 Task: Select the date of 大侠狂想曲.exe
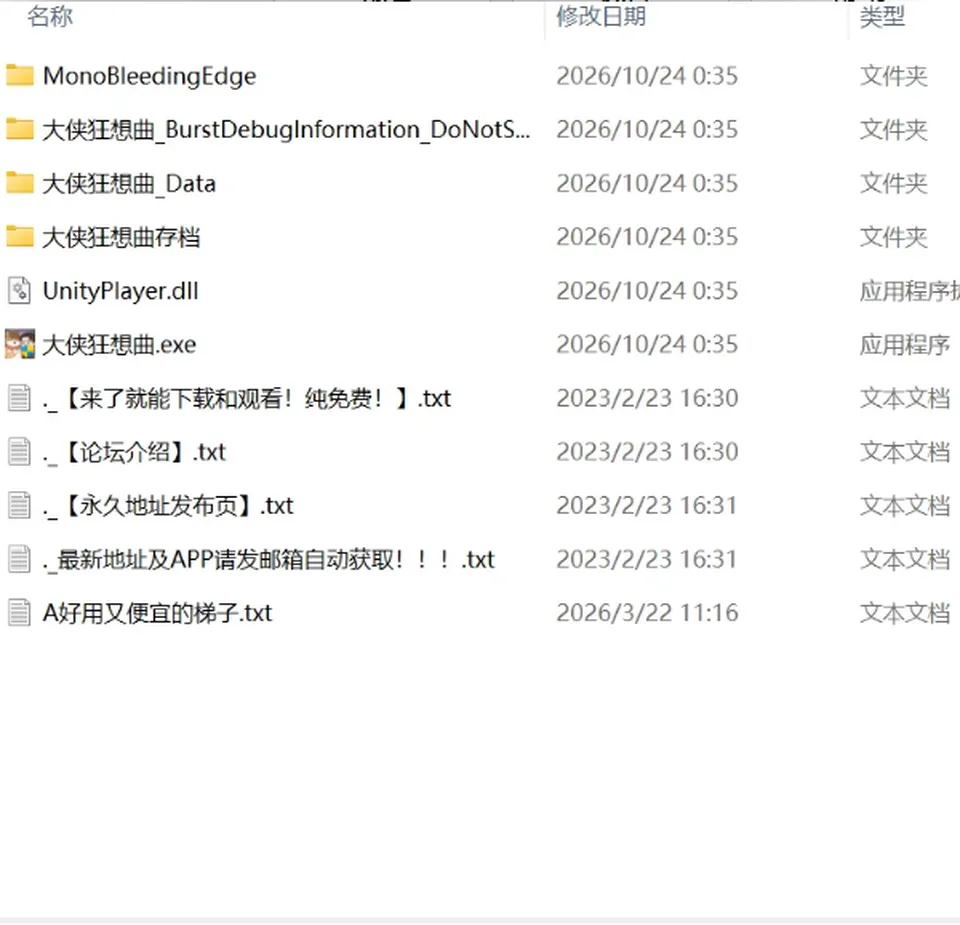647,344
